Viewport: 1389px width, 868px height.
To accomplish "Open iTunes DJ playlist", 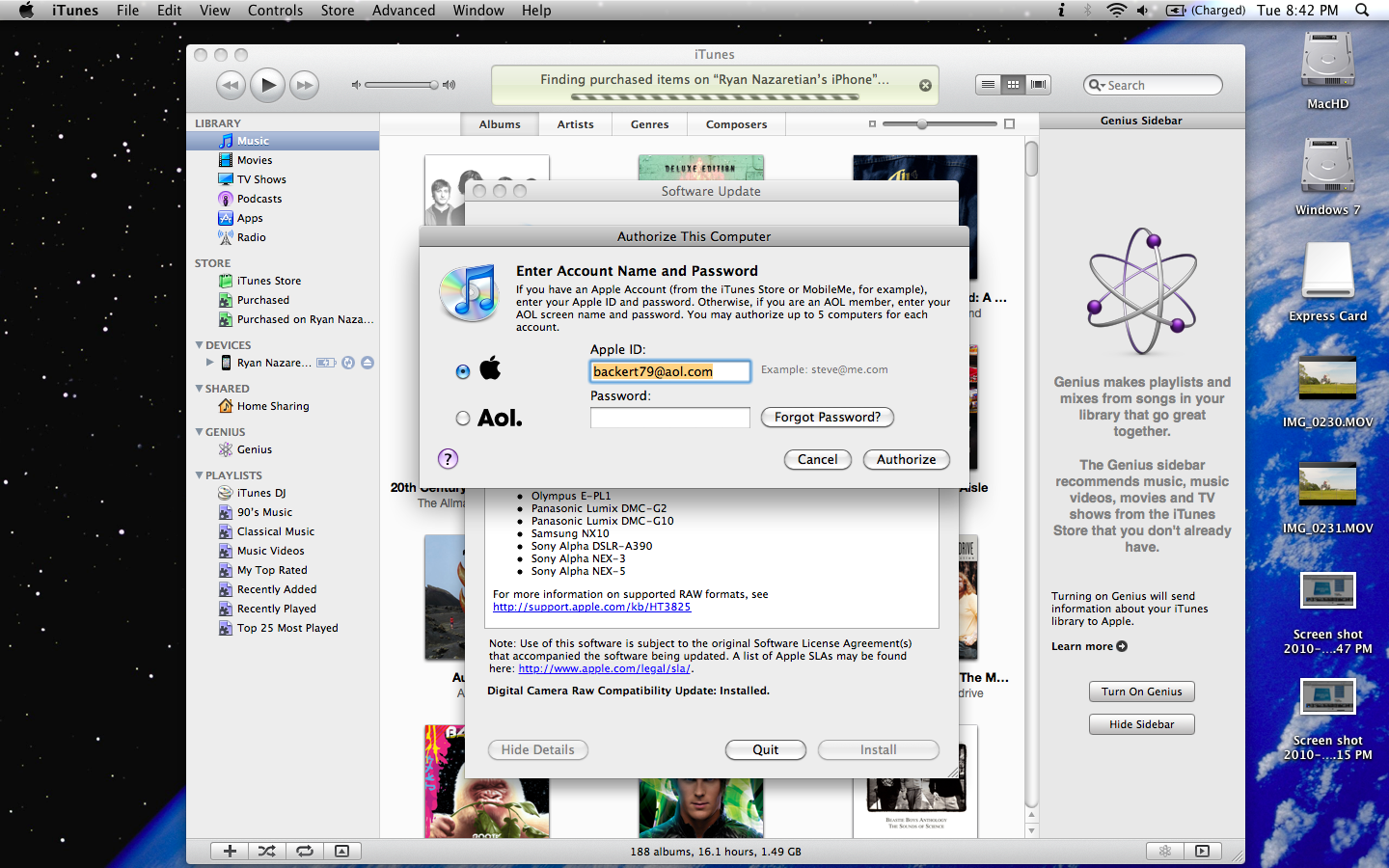I will (x=260, y=493).
